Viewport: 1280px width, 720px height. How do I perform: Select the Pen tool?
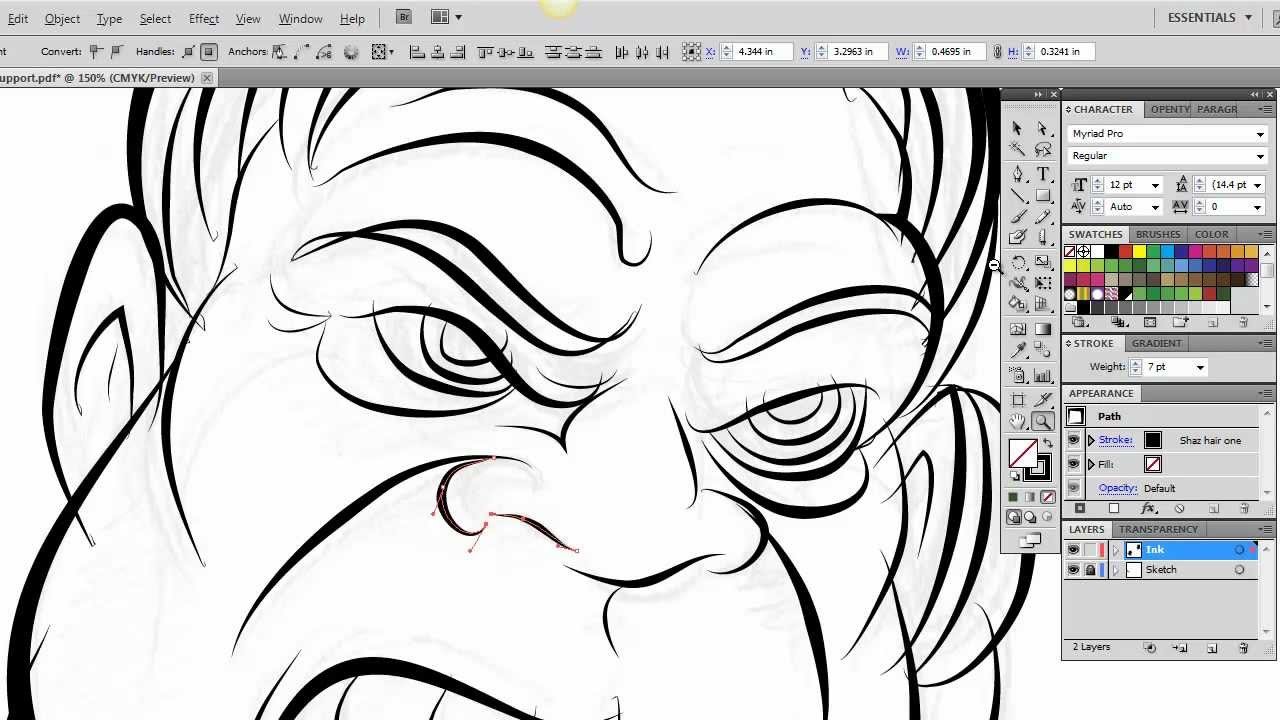[x=1017, y=174]
